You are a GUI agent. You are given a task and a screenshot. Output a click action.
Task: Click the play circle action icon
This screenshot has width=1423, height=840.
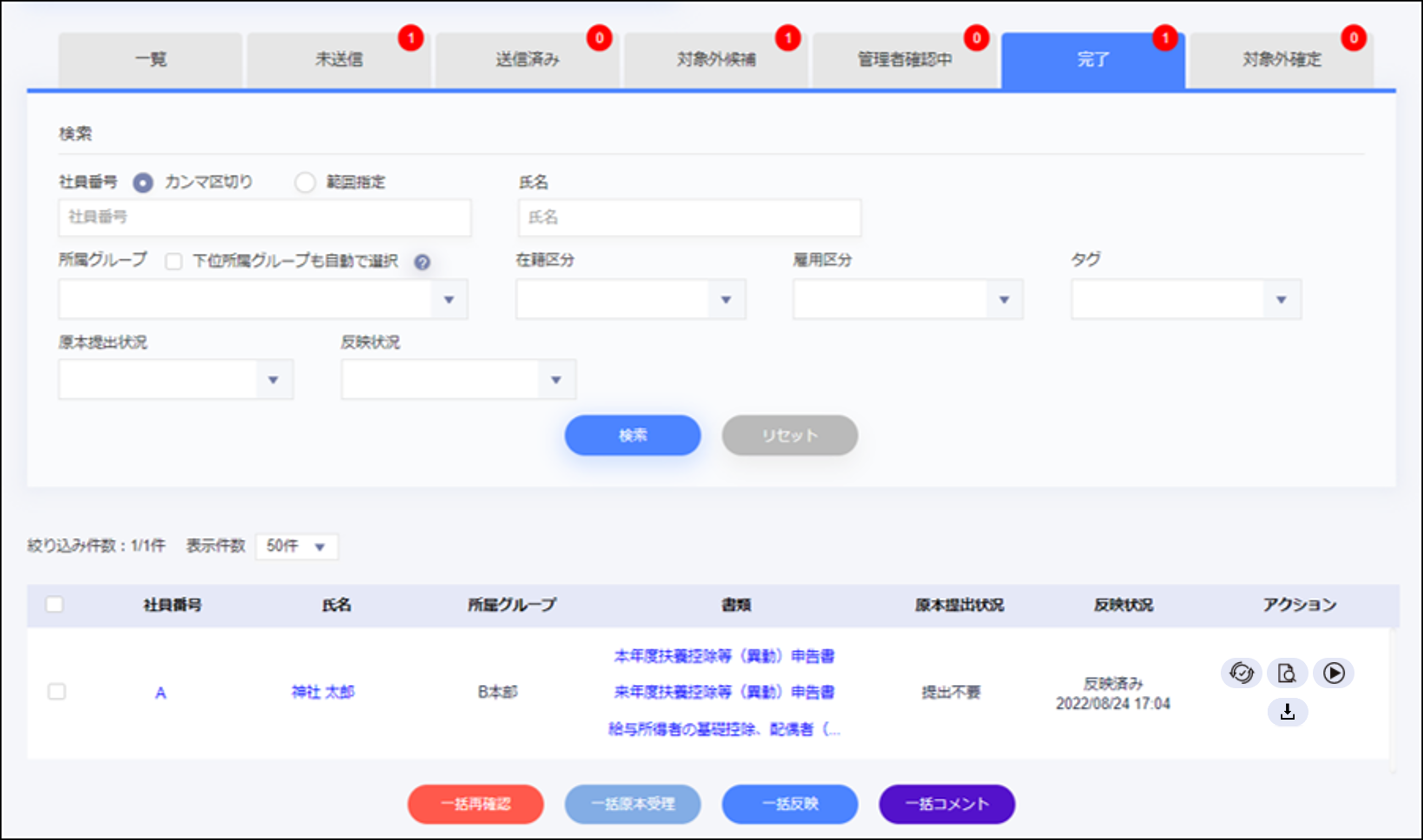click(x=1333, y=673)
